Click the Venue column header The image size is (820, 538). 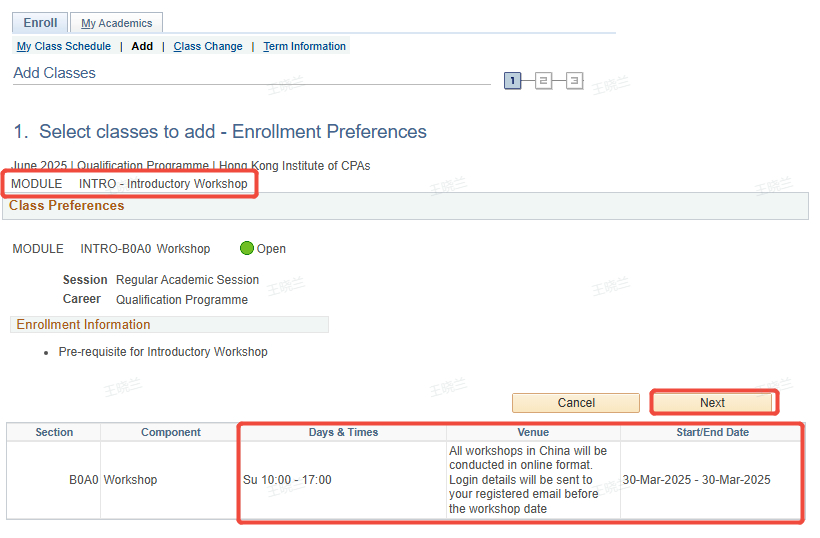click(x=533, y=432)
